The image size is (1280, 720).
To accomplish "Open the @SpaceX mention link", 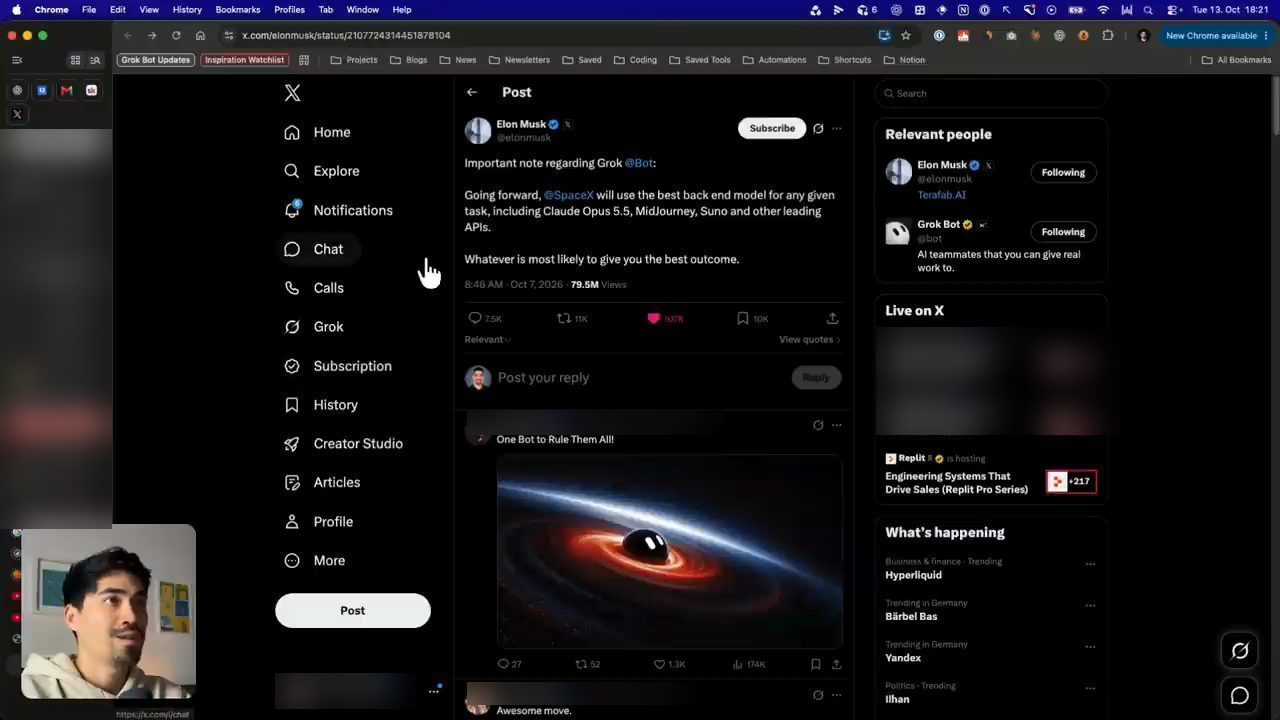I will [568, 195].
